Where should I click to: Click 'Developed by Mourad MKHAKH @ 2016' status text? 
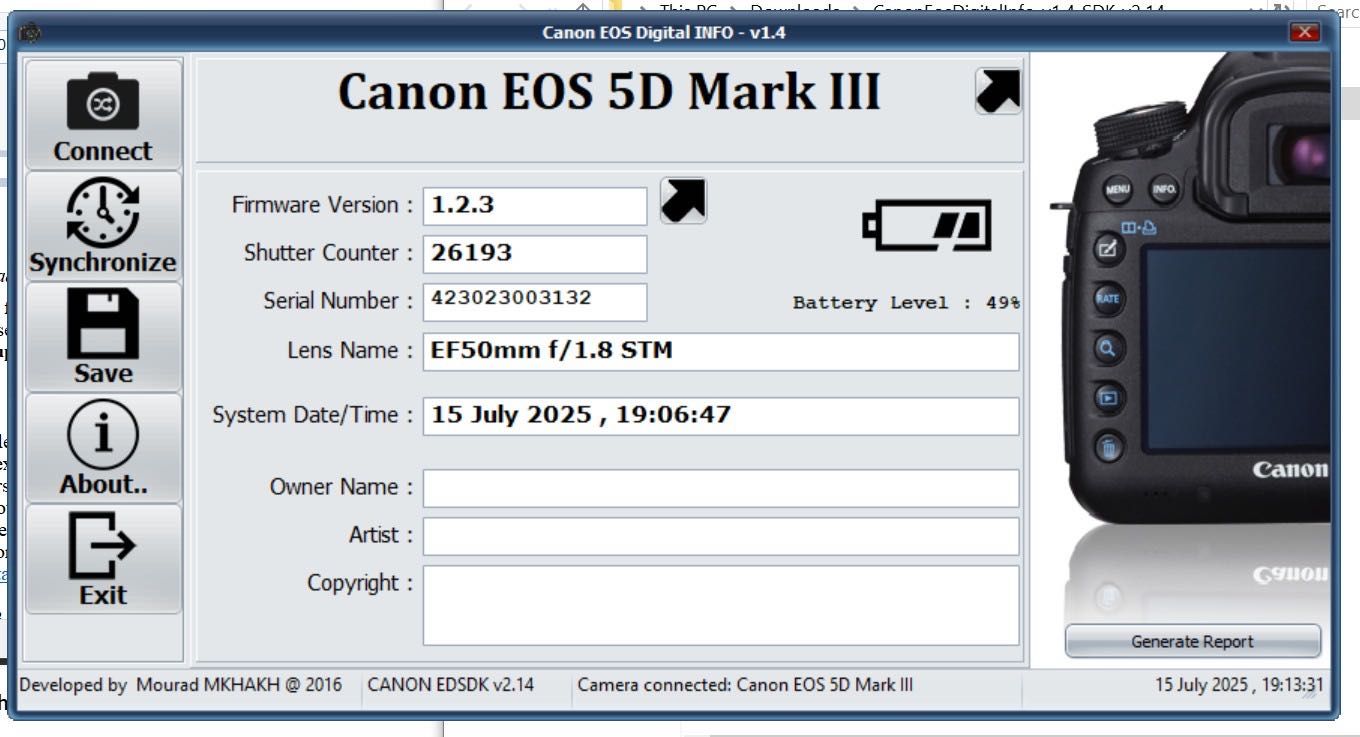tap(180, 685)
